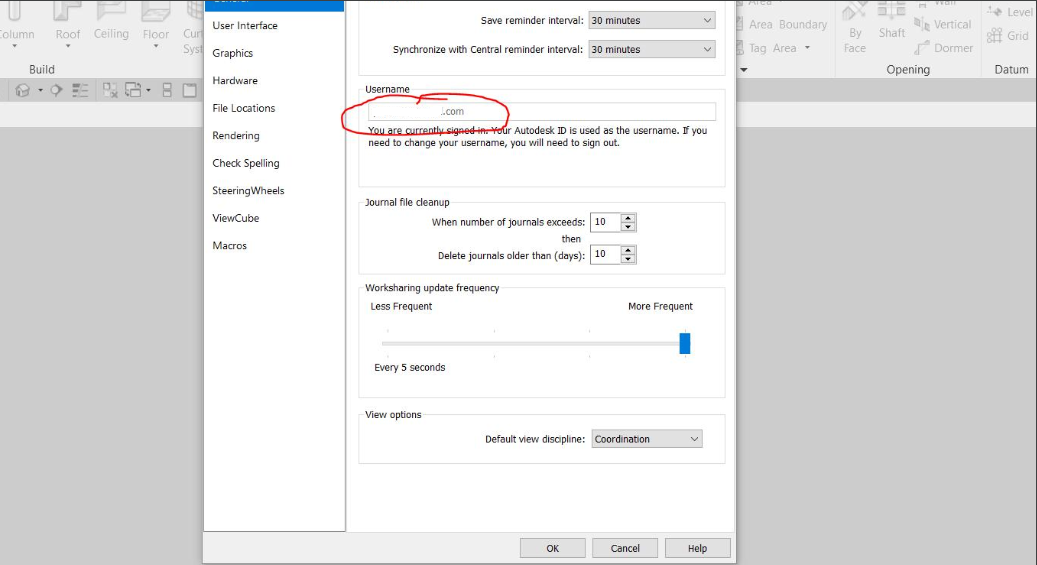Image resolution: width=1037 pixels, height=565 pixels.
Task: Expand Synchronize with Central reminder interval dropdown
Action: 651,49
